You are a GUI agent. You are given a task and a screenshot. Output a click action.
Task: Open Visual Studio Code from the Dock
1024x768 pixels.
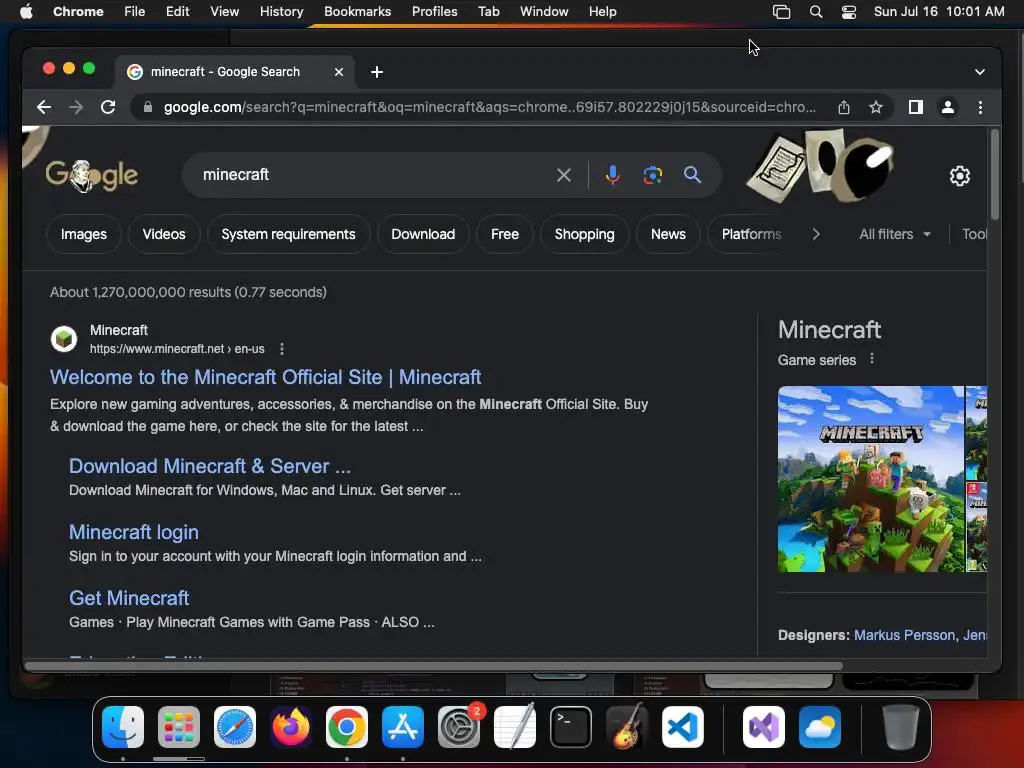pyautogui.click(x=682, y=727)
